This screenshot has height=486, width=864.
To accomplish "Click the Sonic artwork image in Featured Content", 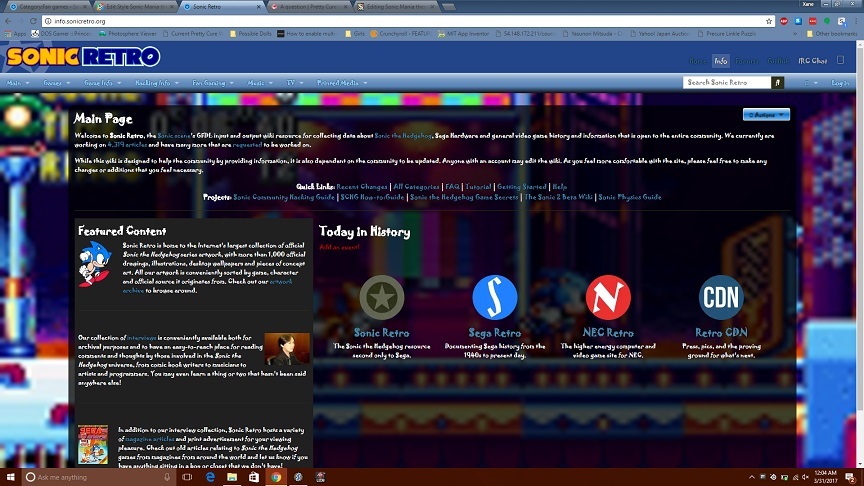I will tap(95, 263).
